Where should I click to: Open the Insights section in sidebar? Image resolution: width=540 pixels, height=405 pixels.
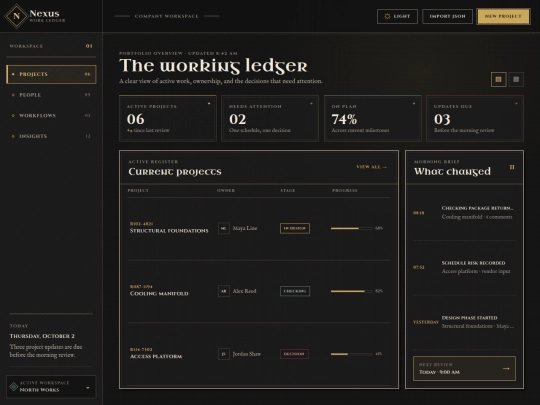click(x=51, y=136)
